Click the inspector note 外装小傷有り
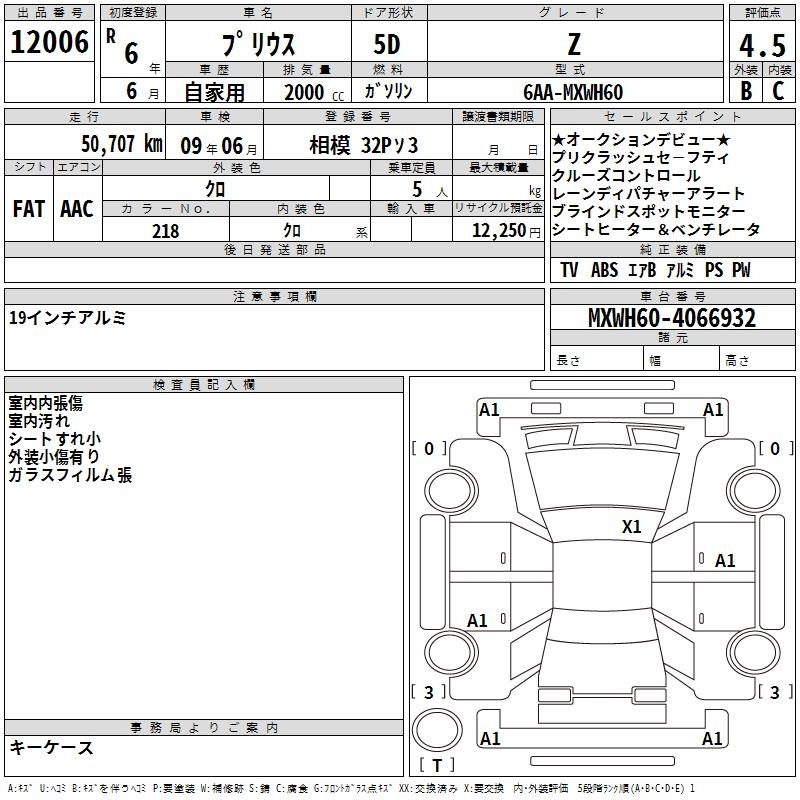800x800 pixels. coord(54,457)
